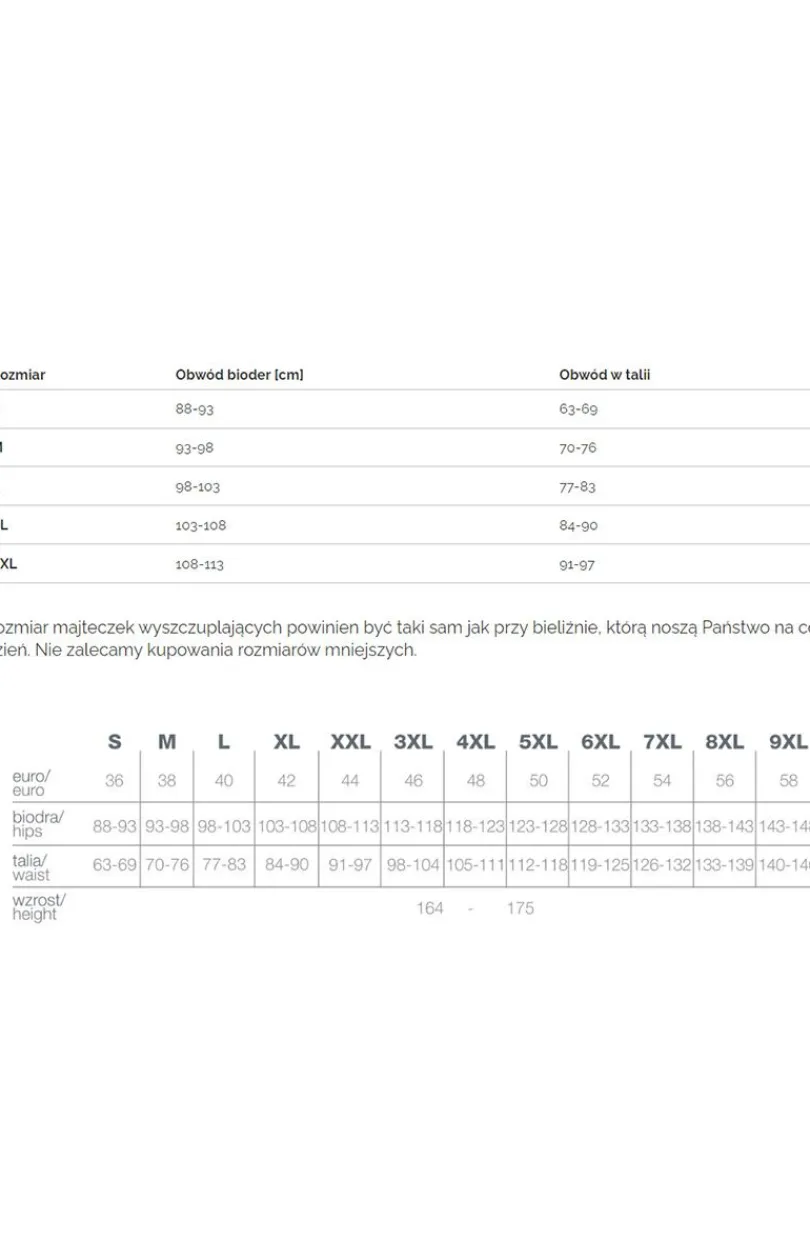810x1260 pixels.
Task: Click the 70-76 waist value in upper table
Action: pos(578,448)
